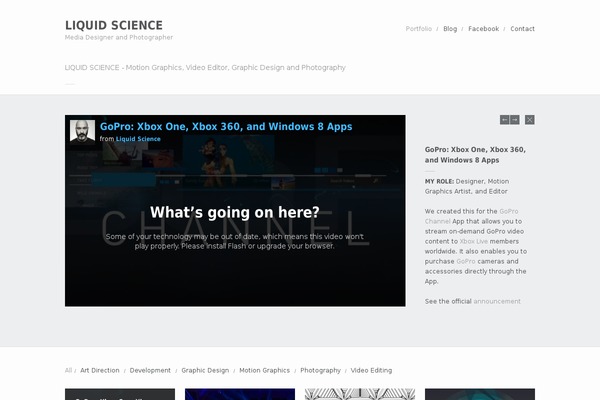Select the All filter
Image resolution: width=600 pixels, height=400 pixels.
[x=68, y=370]
